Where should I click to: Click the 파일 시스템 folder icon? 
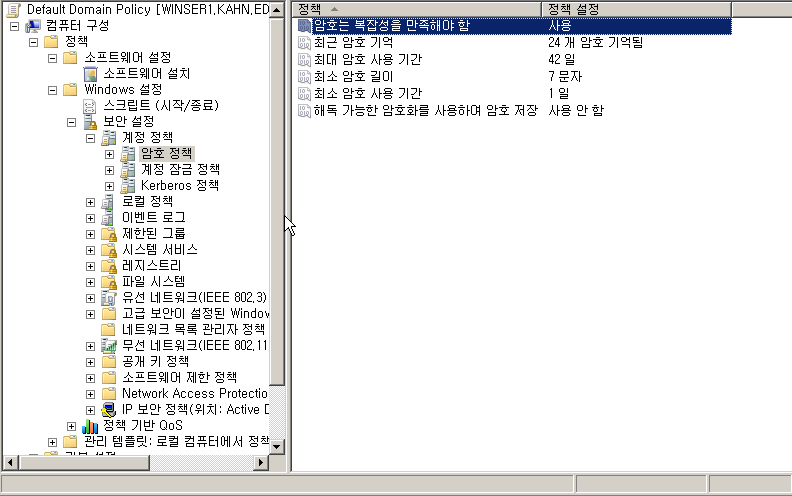[x=109, y=282]
